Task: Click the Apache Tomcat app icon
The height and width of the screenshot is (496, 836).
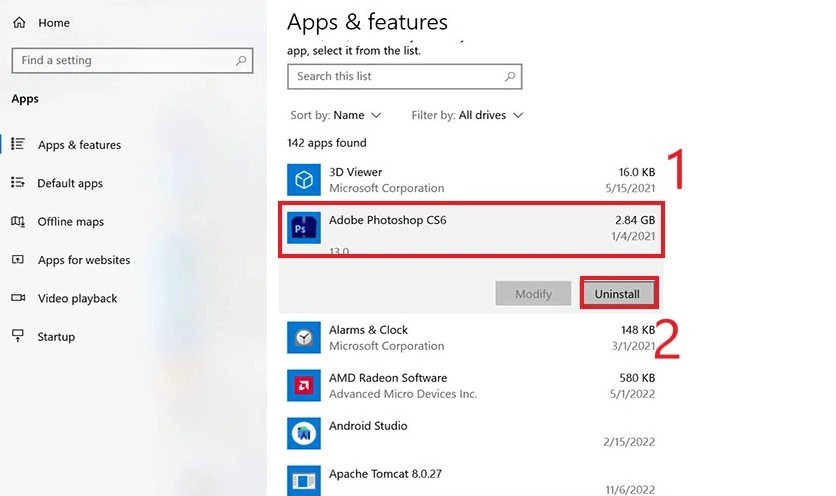Action: [x=304, y=481]
